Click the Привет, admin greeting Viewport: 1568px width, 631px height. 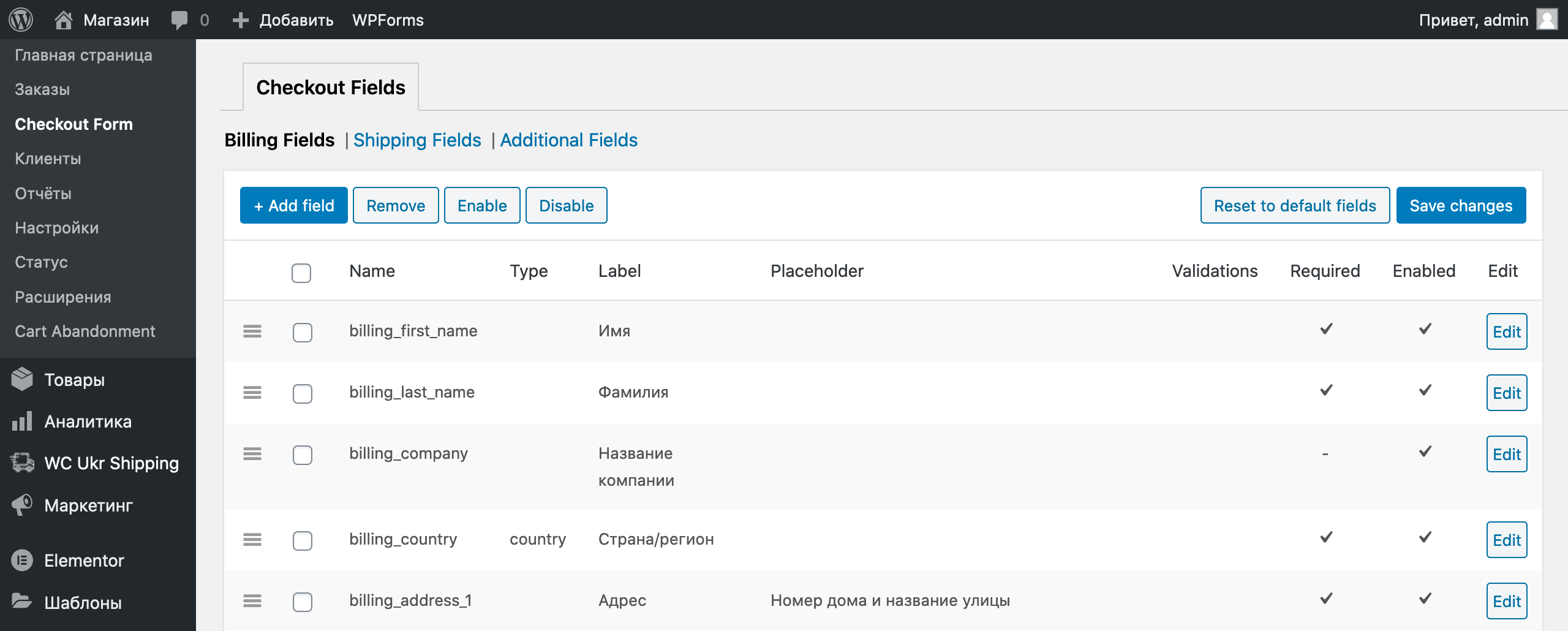(1474, 20)
